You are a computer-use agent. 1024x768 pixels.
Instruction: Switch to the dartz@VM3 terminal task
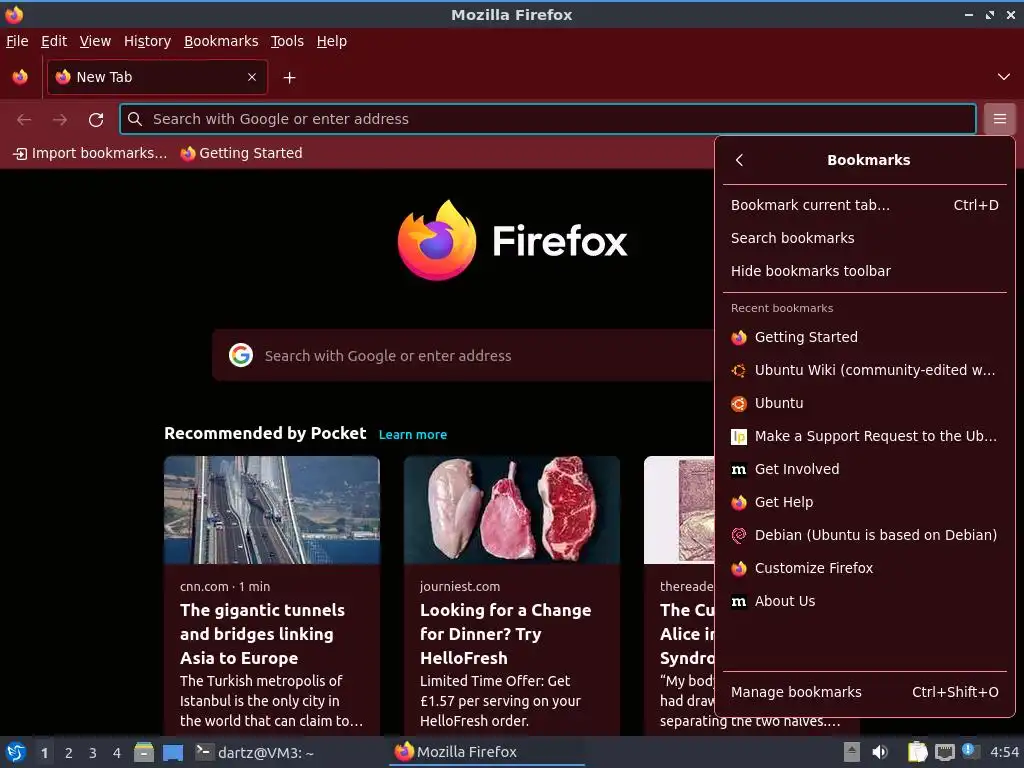(x=255, y=752)
